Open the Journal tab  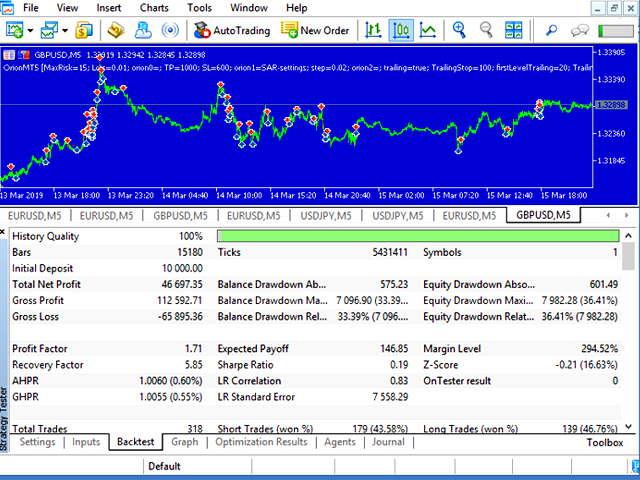388,442
